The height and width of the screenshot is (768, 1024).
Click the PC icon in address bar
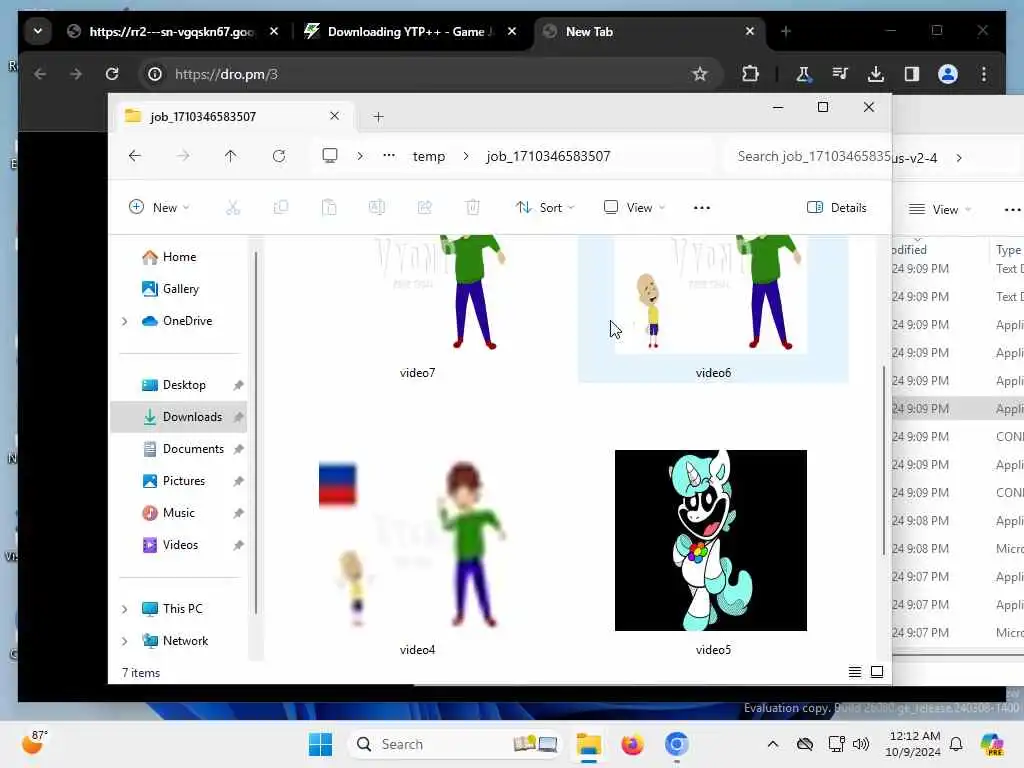330,155
